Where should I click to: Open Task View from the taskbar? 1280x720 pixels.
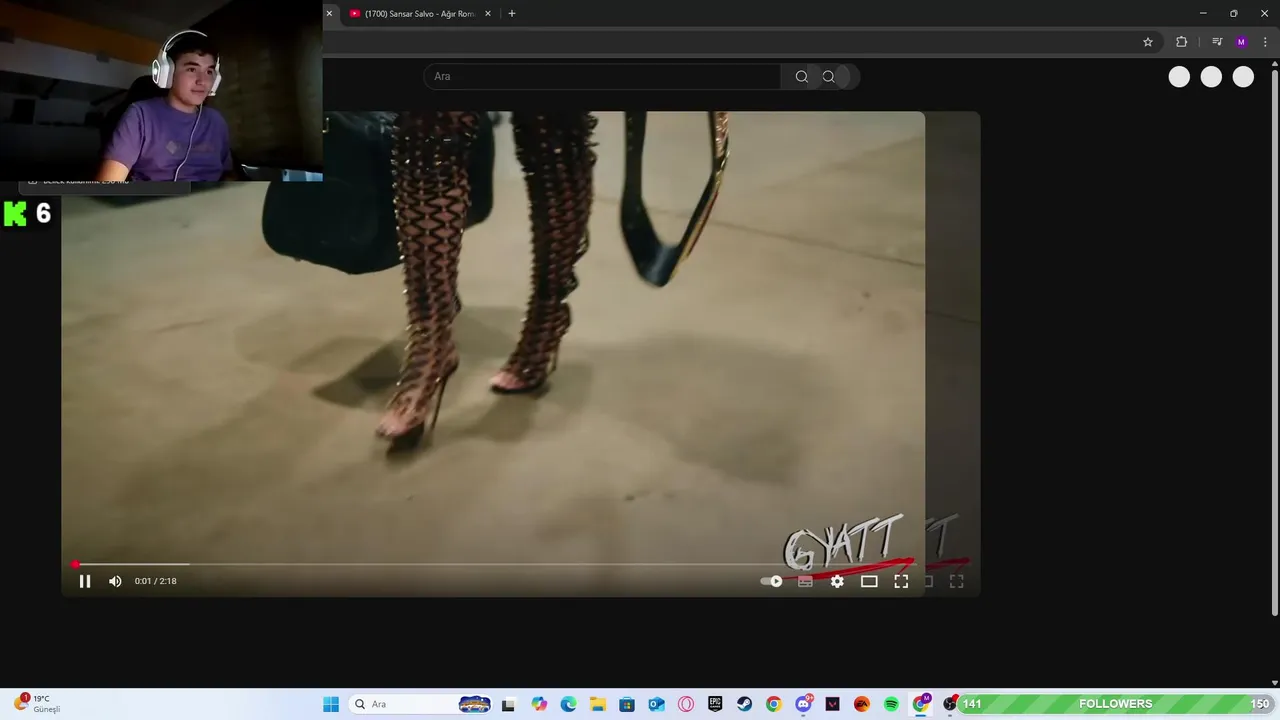click(x=508, y=704)
